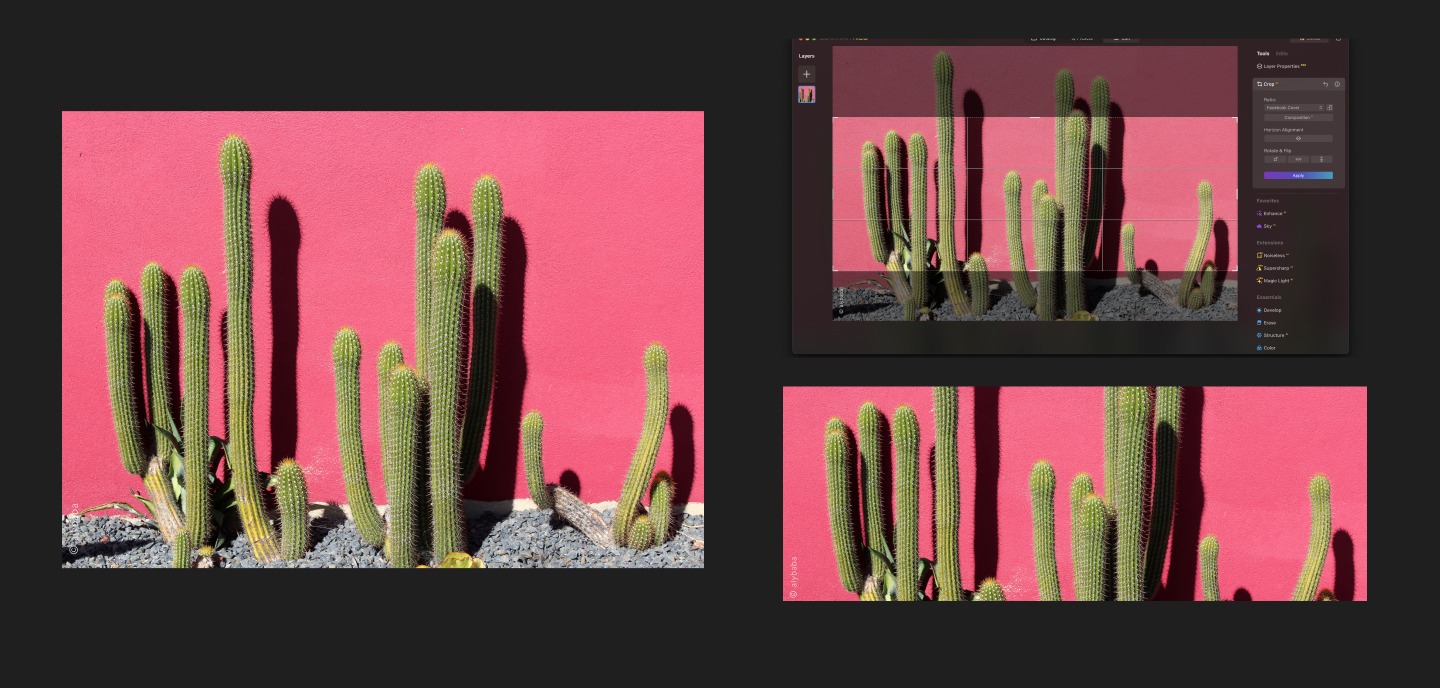1440x688 pixels.
Task: Flip the image vertically
Action: tap(1321, 159)
